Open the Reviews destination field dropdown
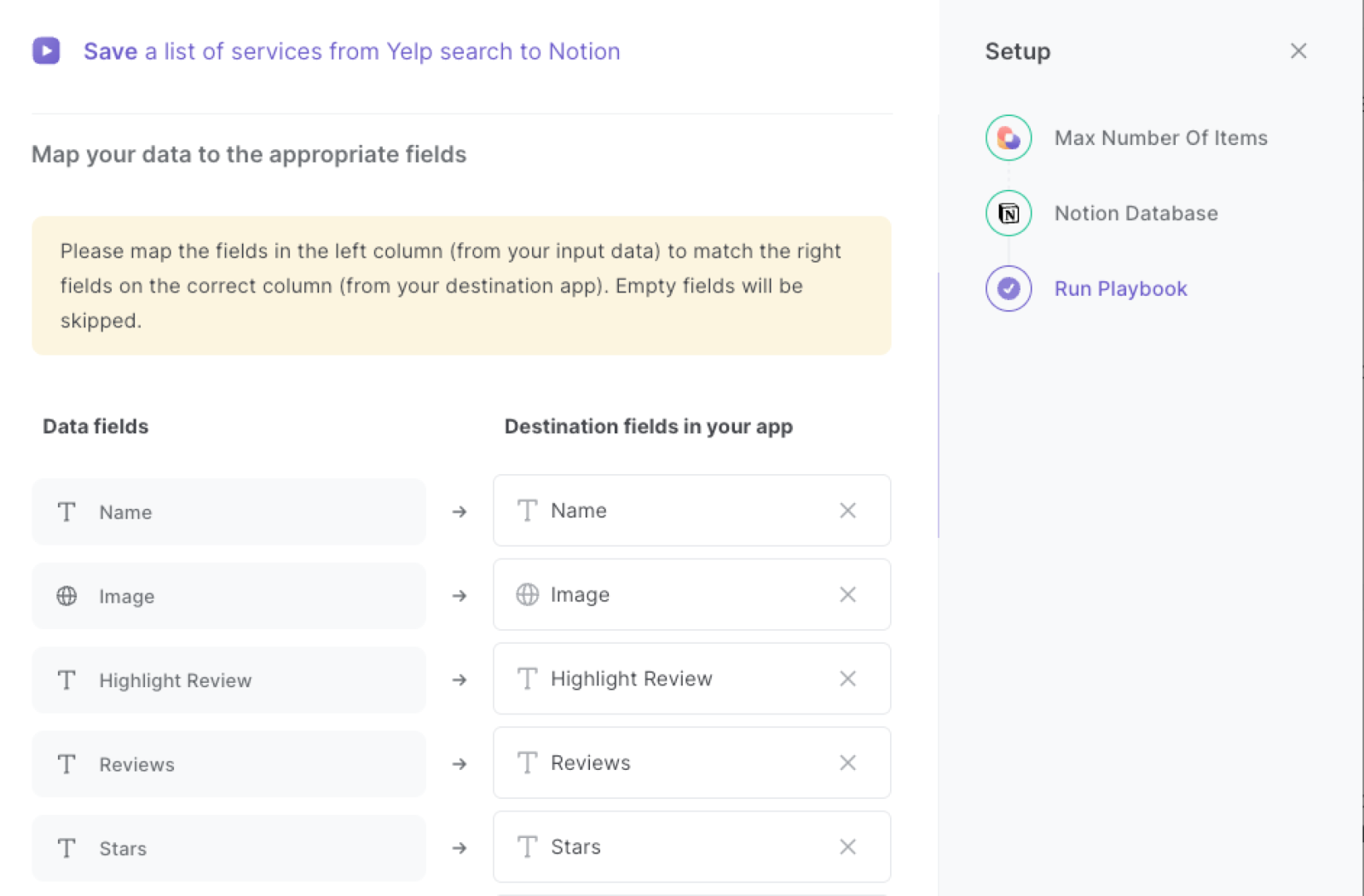 point(691,762)
